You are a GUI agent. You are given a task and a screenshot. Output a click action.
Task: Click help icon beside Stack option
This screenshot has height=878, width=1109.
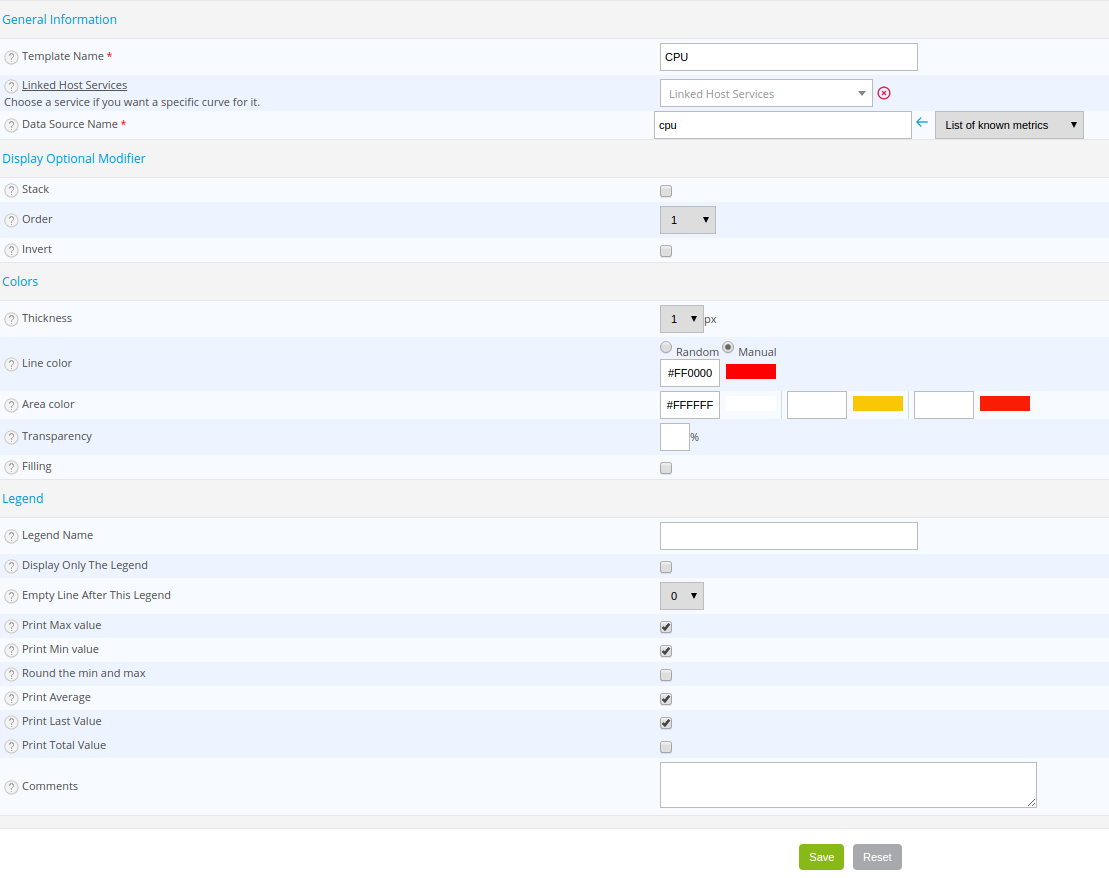click(11, 191)
